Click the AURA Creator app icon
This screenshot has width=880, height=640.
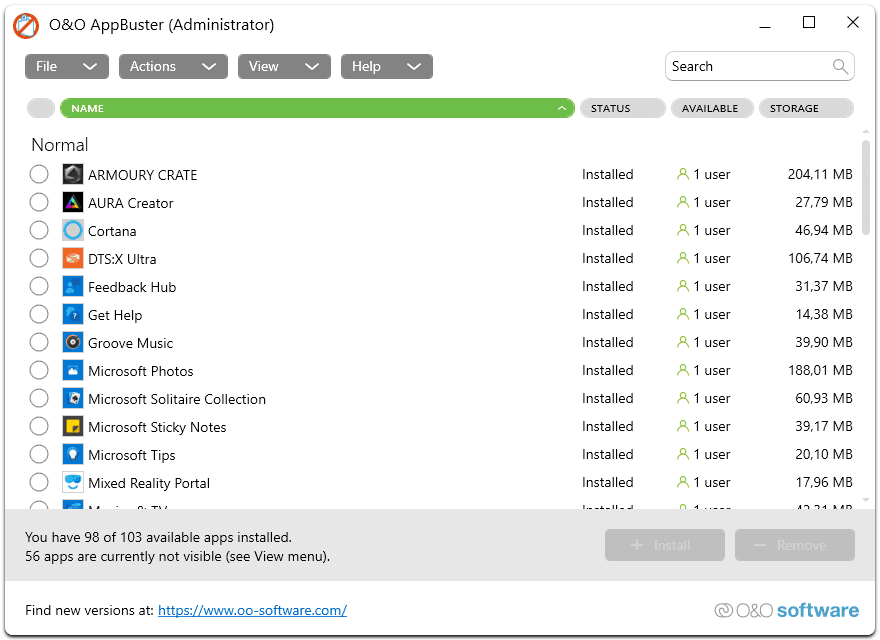click(72, 202)
